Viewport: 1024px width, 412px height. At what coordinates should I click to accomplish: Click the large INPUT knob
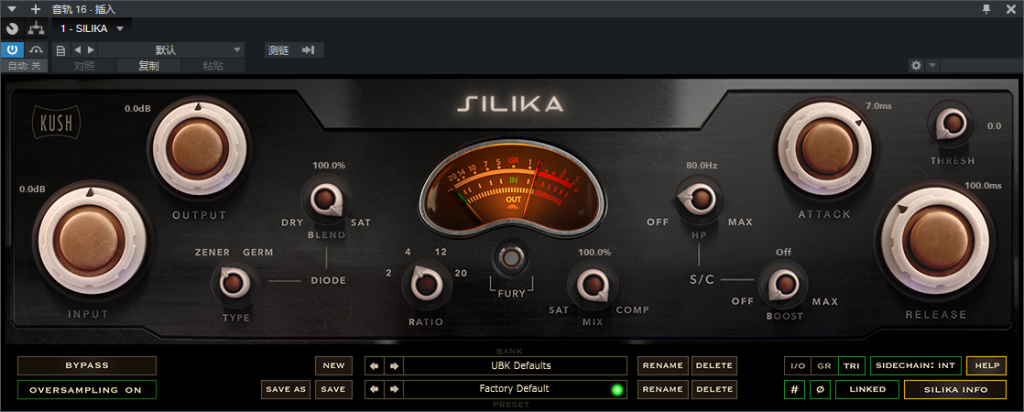coord(89,240)
